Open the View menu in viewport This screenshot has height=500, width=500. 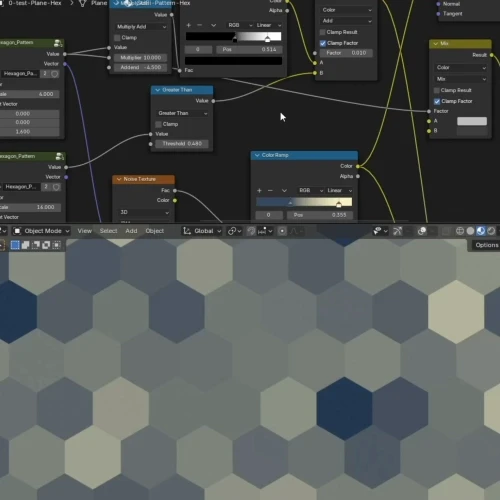(85, 231)
